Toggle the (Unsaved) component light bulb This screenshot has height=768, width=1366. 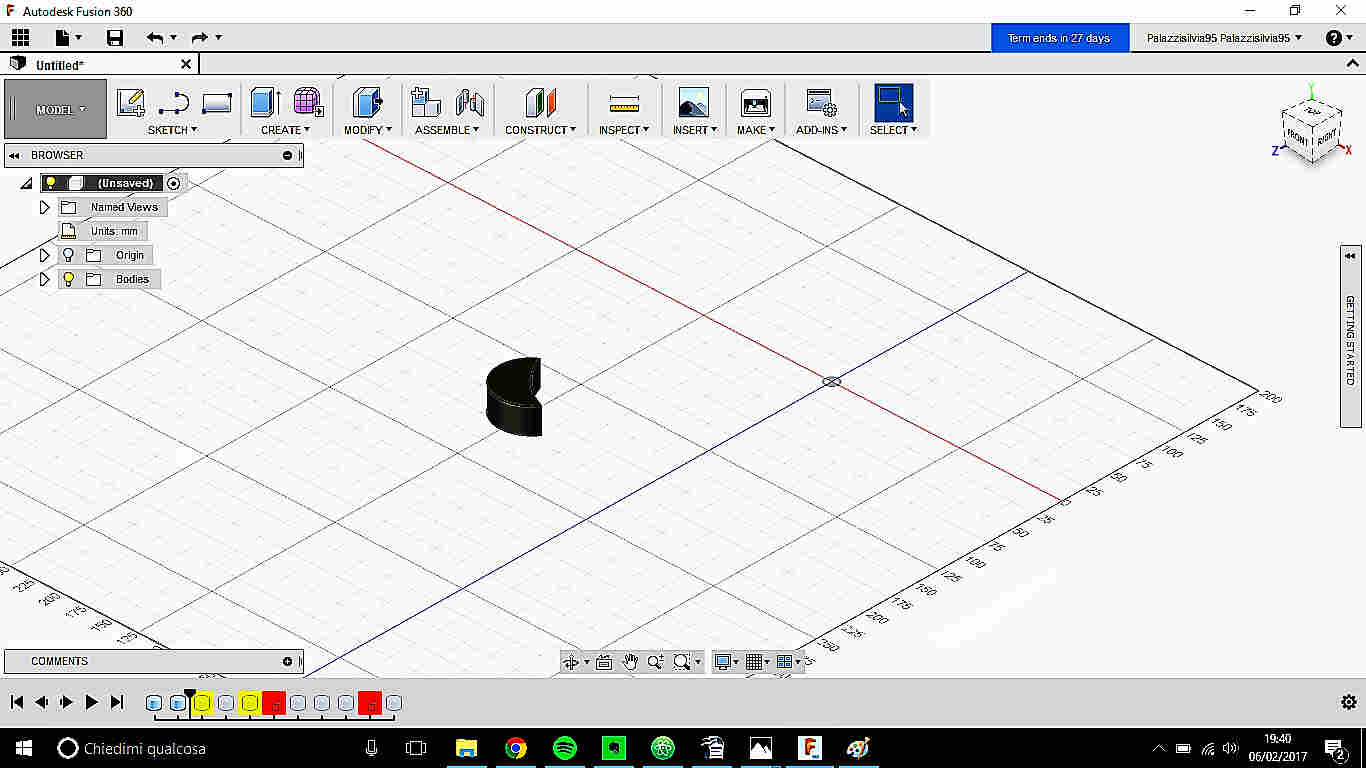(x=51, y=183)
